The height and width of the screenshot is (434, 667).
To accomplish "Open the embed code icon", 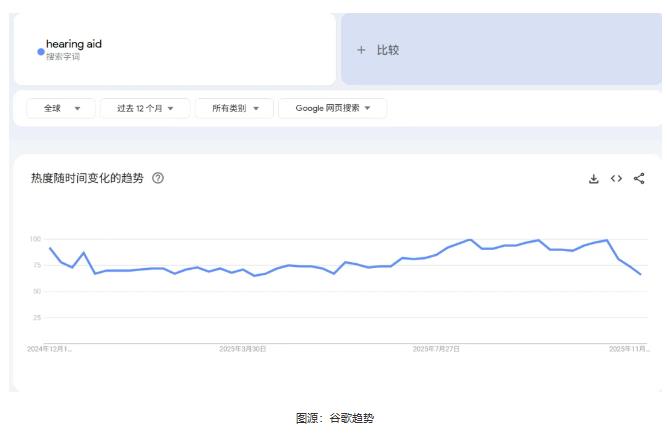I will pyautogui.click(x=616, y=179).
